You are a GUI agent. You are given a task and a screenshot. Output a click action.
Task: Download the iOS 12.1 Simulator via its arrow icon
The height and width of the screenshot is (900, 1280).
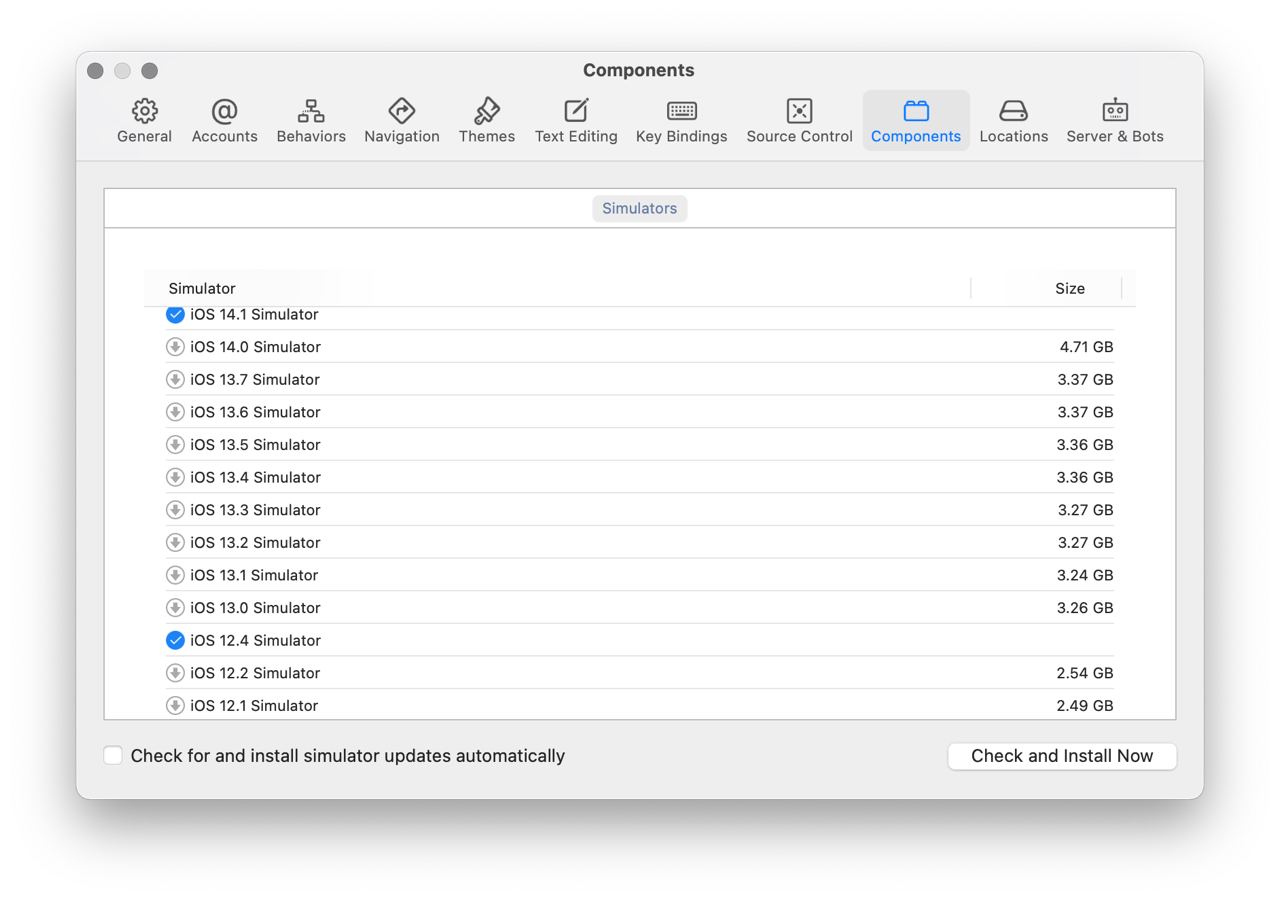pyautogui.click(x=175, y=705)
